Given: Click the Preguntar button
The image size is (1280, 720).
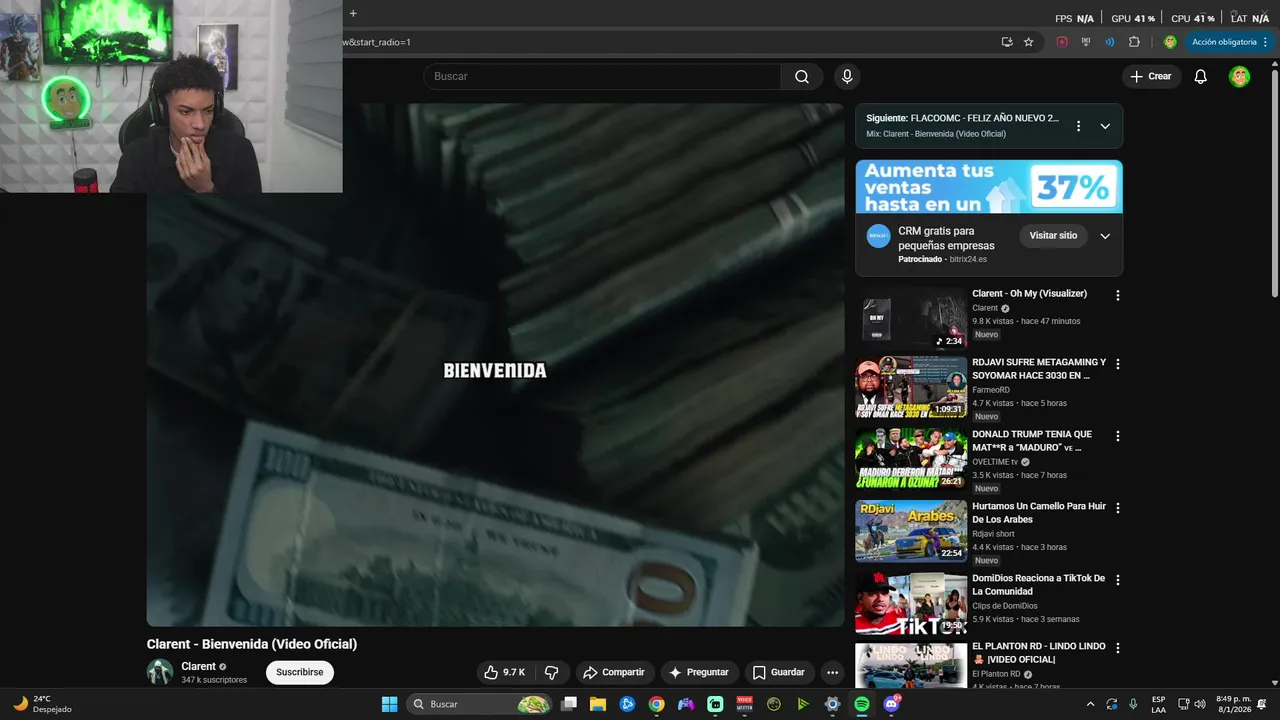Looking at the screenshot, I should 698,673.
